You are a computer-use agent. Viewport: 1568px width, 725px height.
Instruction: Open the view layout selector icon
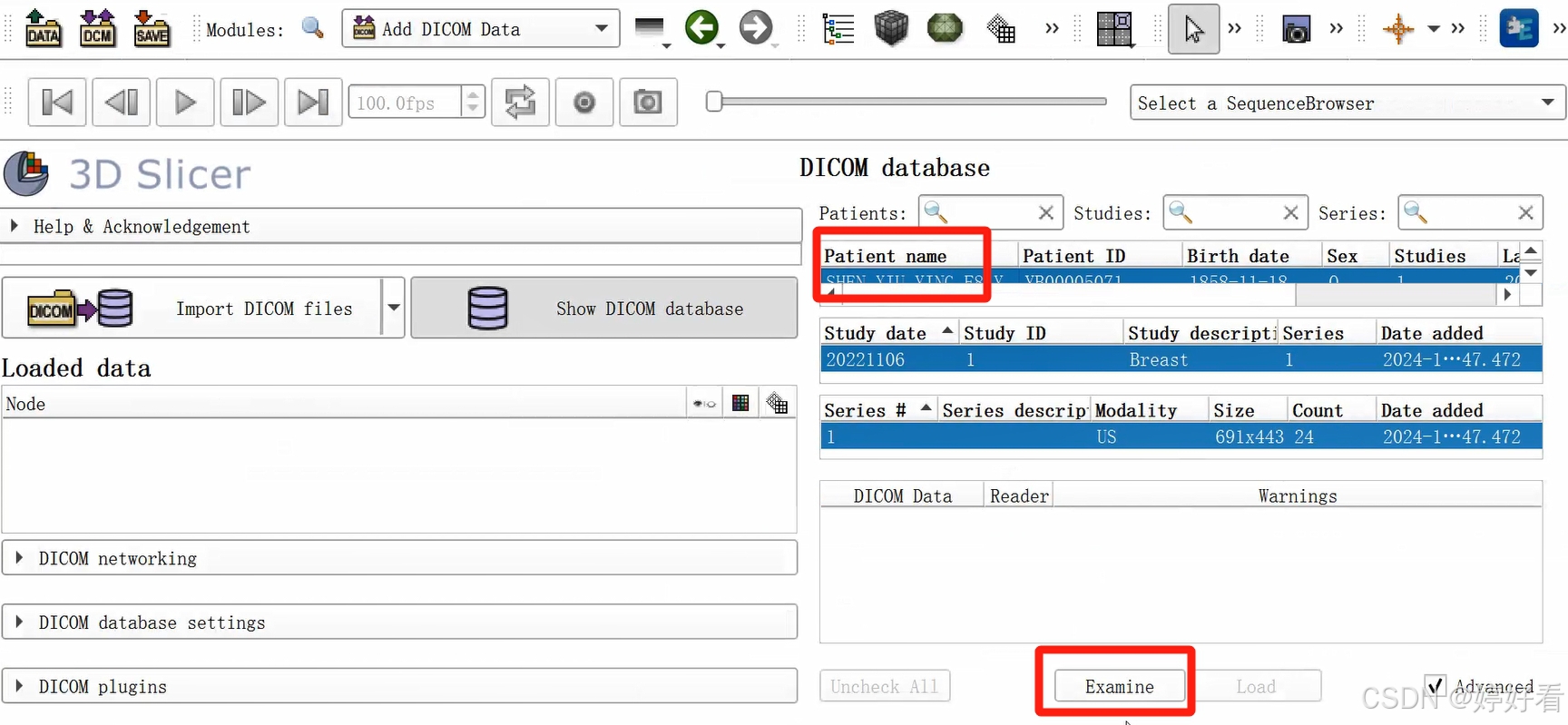point(1114,29)
